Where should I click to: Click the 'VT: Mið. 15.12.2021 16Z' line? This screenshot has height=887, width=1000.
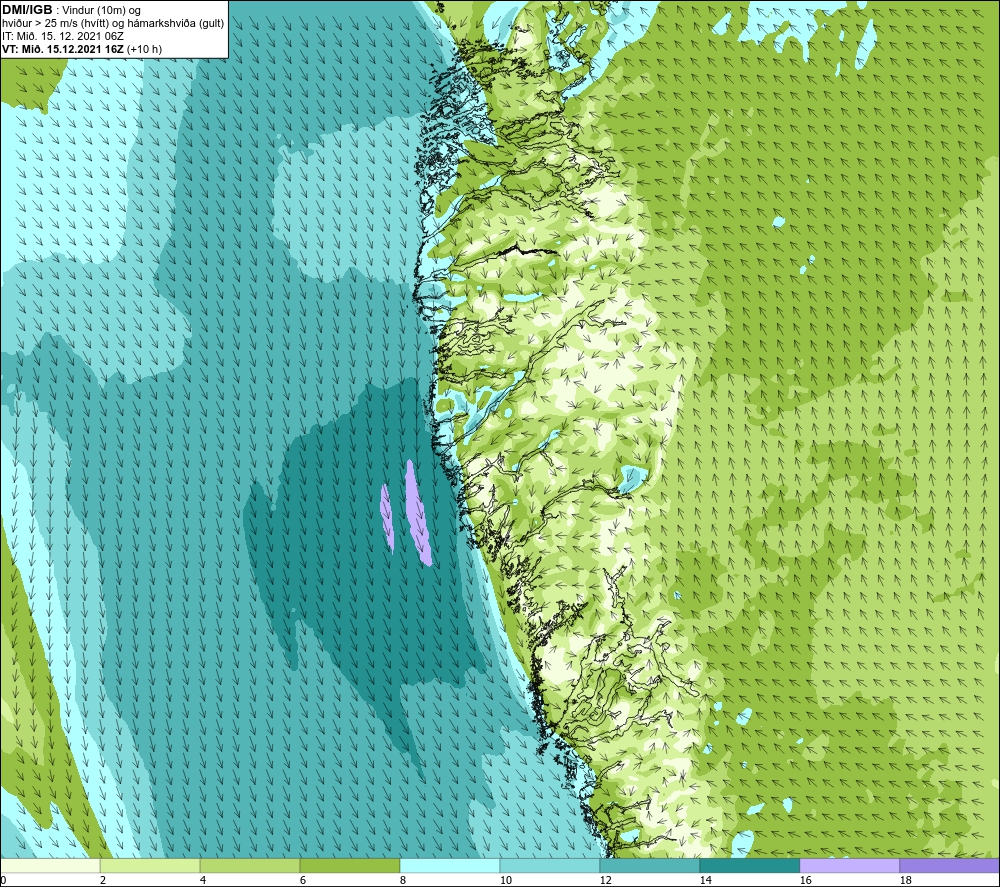(x=63, y=49)
